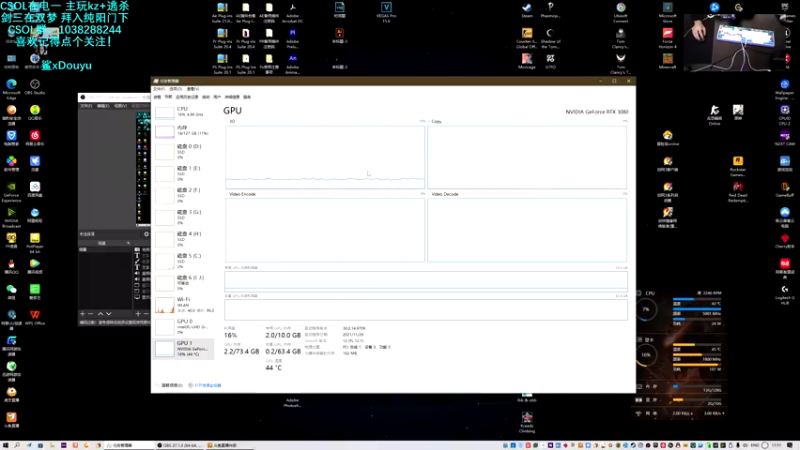Select 磁盘 0 (D:) in the sidebar
The height and width of the screenshot is (450, 800).
click(184, 152)
